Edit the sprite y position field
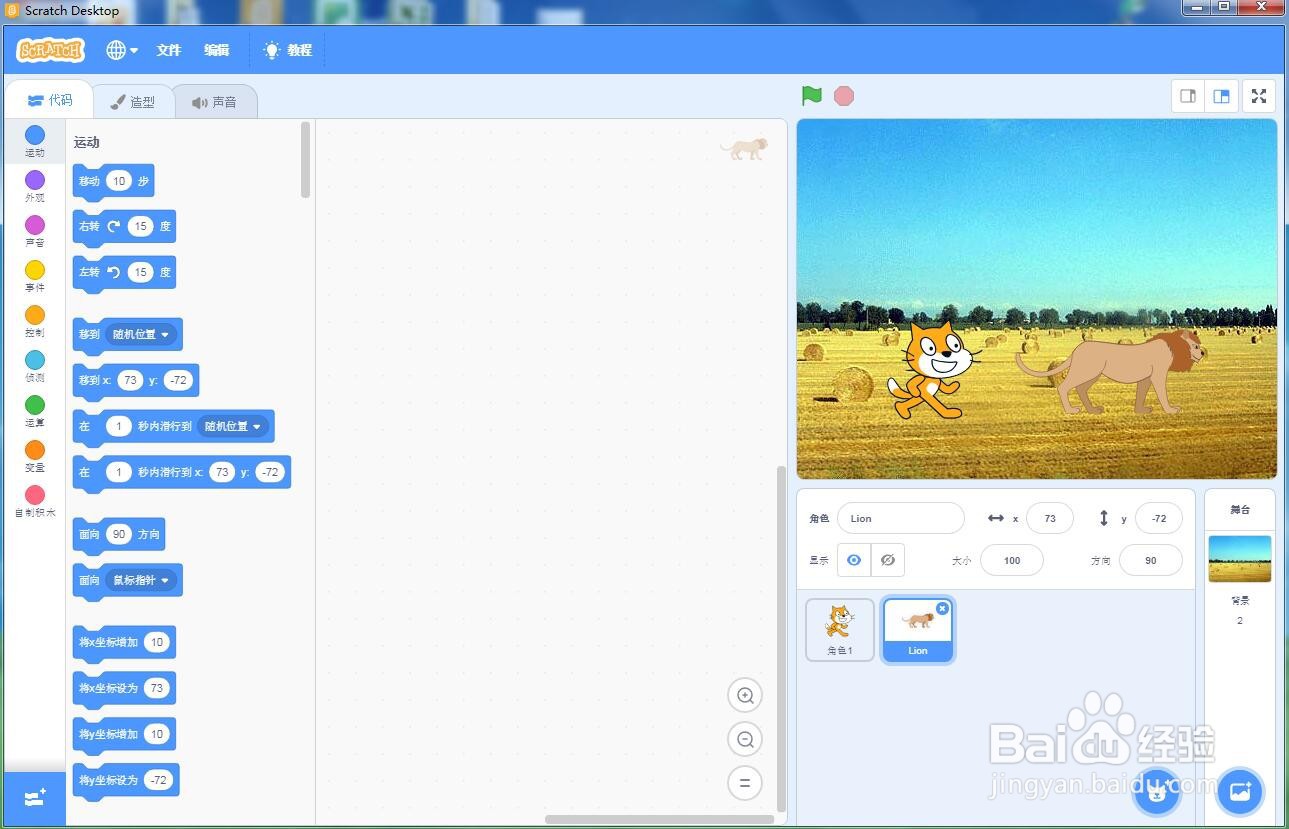Screen dimensions: 1289x829 [x=1159, y=518]
